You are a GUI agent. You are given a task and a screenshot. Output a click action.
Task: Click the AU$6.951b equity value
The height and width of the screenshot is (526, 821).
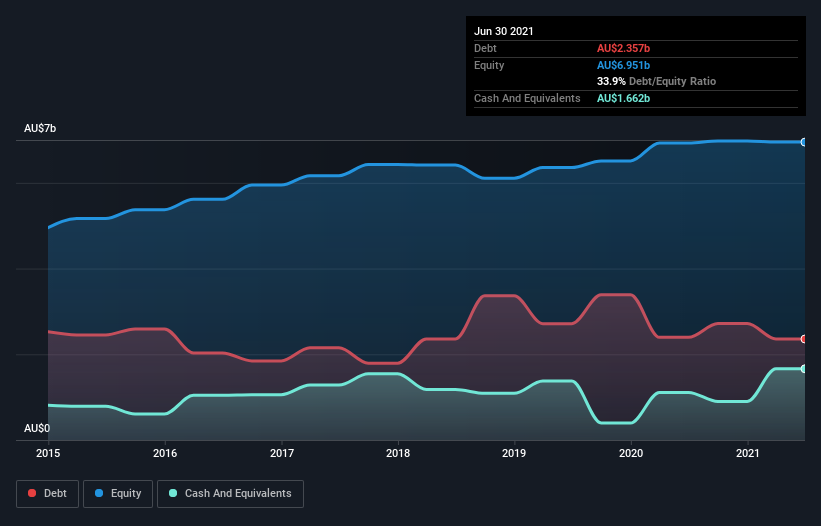click(x=623, y=65)
